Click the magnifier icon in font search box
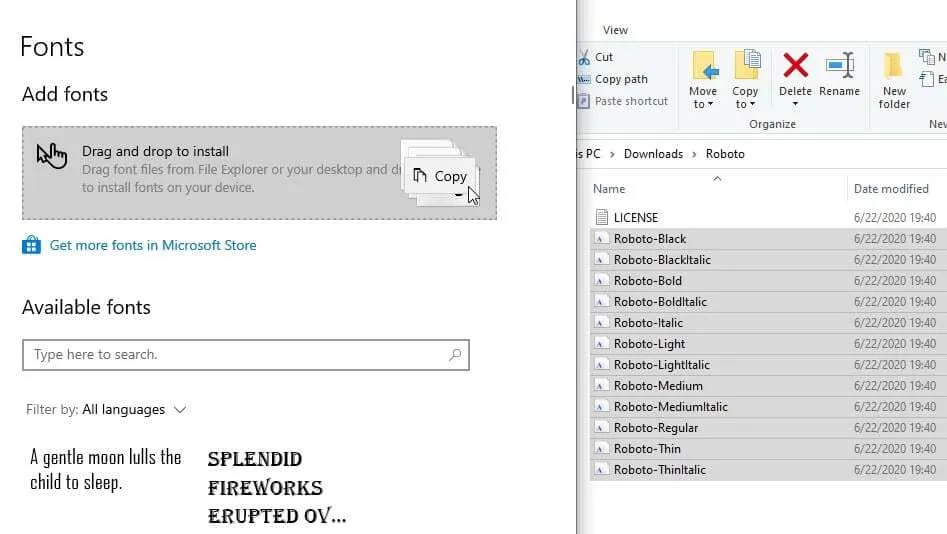The height and width of the screenshot is (534, 947). point(455,355)
